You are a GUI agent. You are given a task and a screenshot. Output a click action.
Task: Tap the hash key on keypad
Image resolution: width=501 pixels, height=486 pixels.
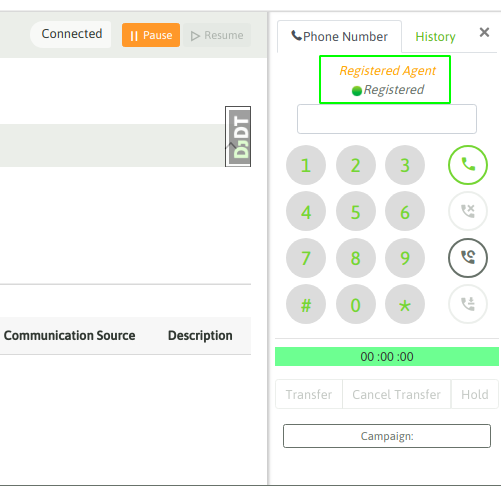point(306,304)
